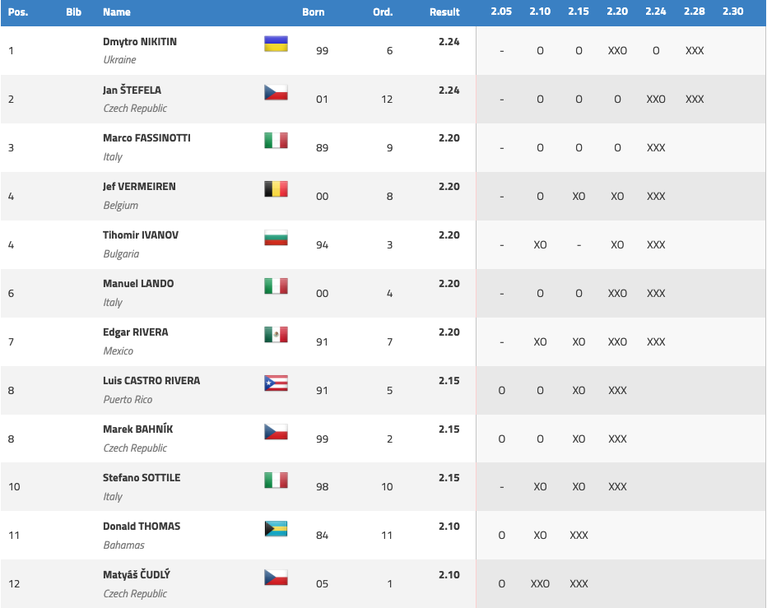The image size is (767, 608).
Task: Open Tihomir IVANOV athlete name
Action: pyautogui.click(x=140, y=235)
